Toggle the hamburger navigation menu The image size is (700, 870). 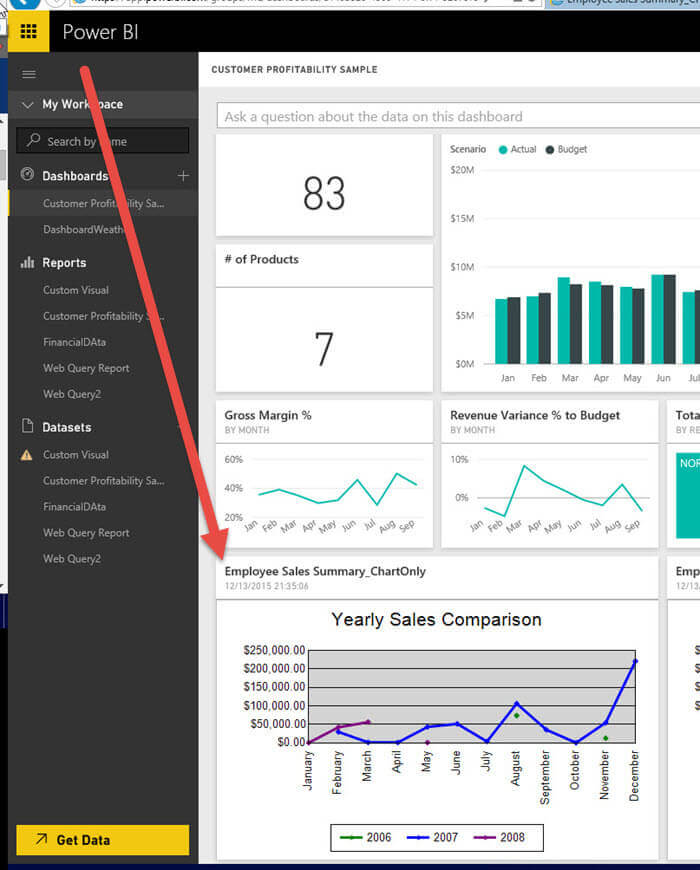coord(29,74)
